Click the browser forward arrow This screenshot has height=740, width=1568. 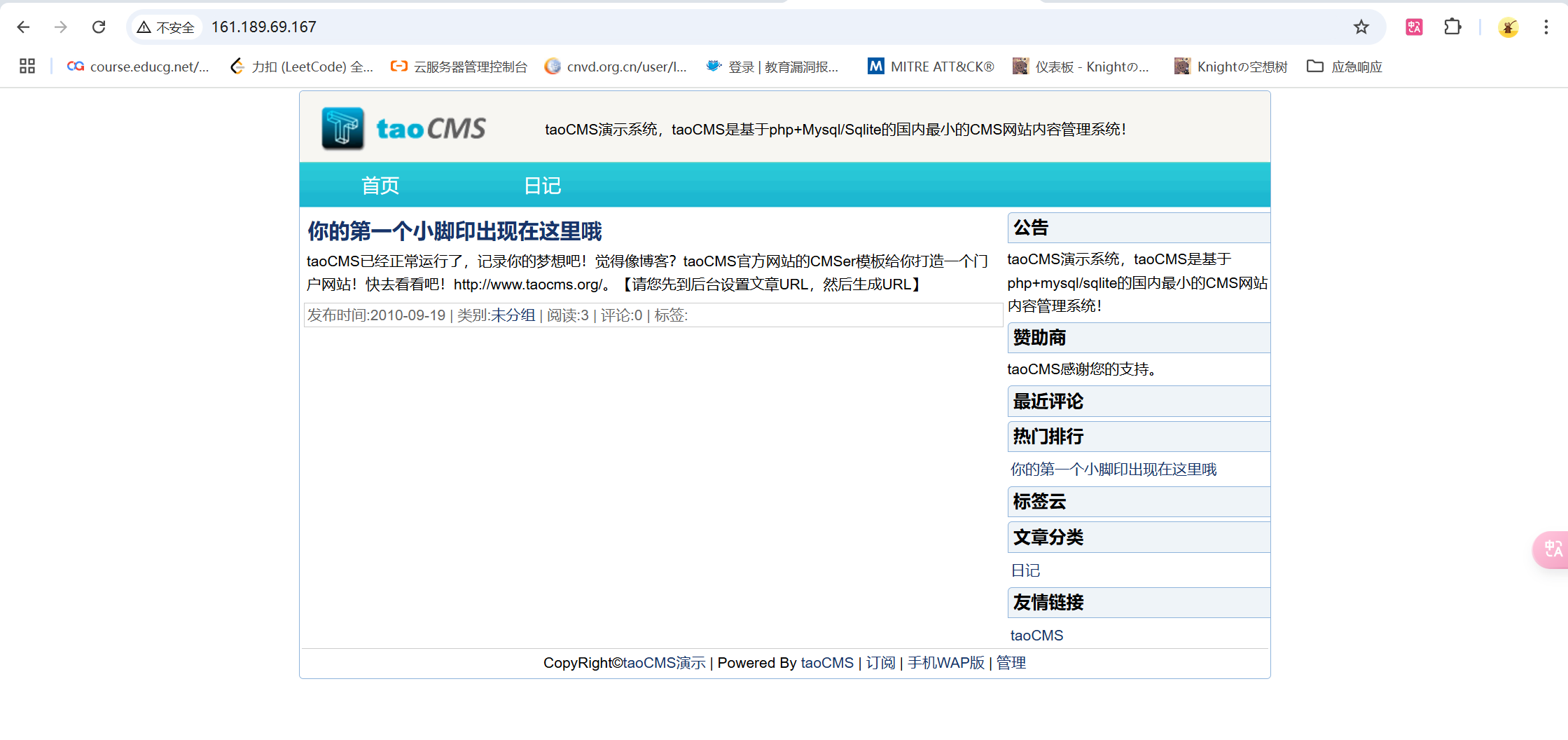pyautogui.click(x=61, y=27)
